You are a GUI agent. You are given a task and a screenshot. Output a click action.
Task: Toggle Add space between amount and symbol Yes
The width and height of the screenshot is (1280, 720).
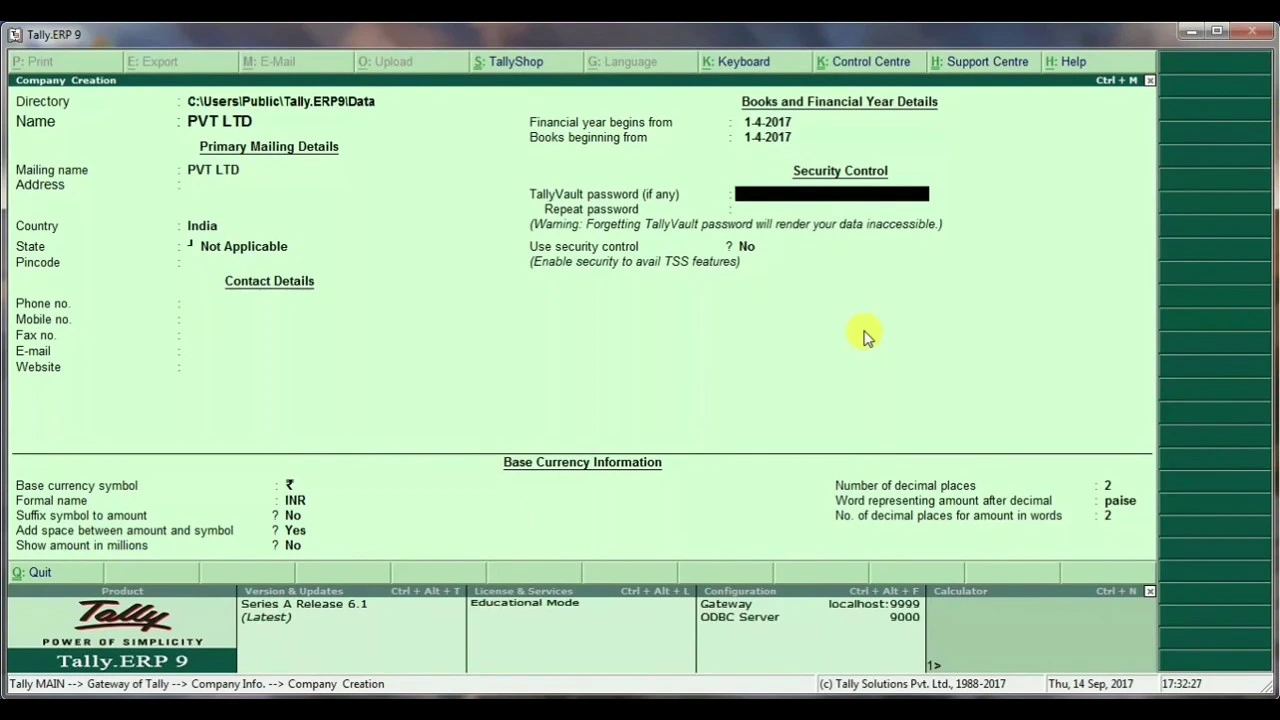(295, 531)
